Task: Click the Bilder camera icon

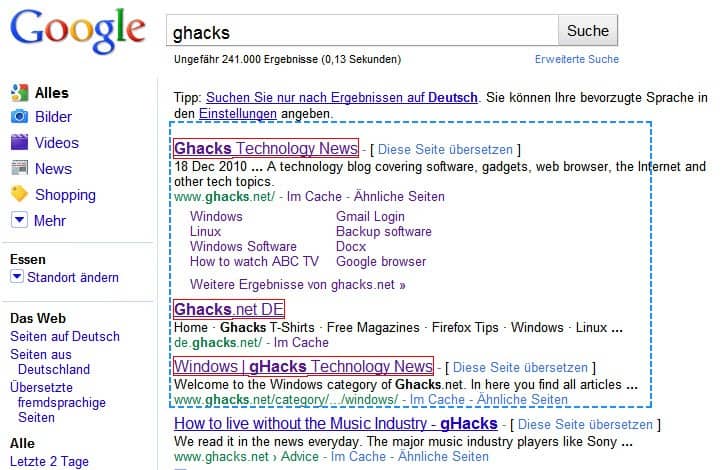Action: tap(19, 116)
